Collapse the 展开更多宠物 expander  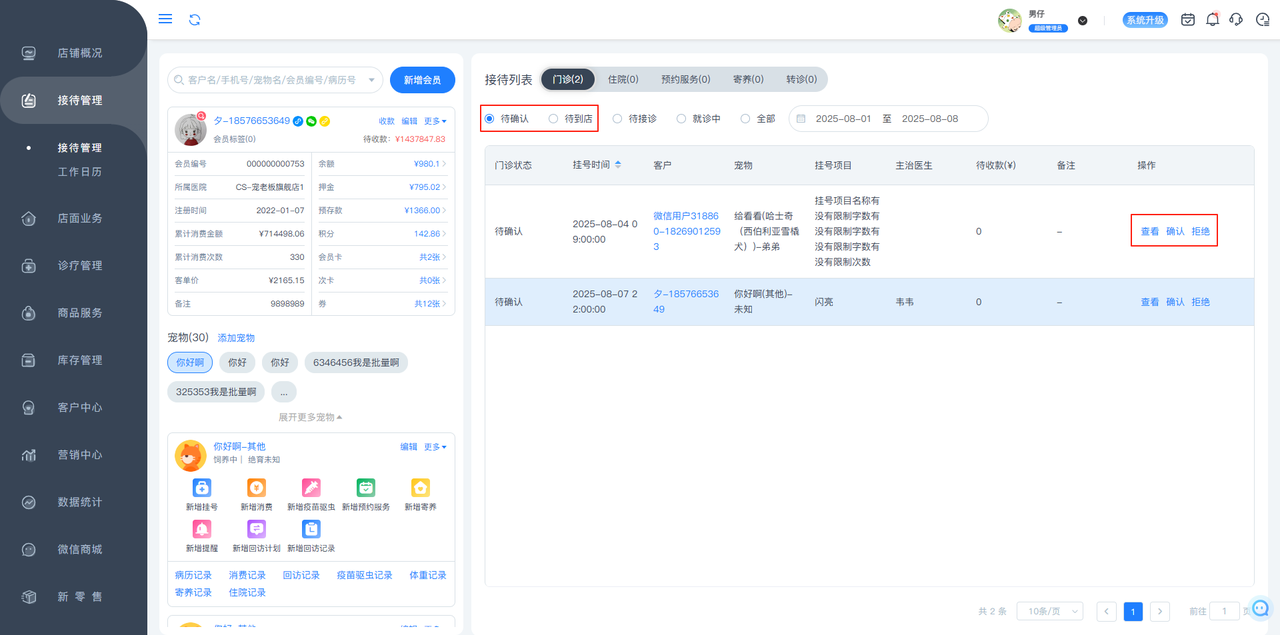click(311, 417)
